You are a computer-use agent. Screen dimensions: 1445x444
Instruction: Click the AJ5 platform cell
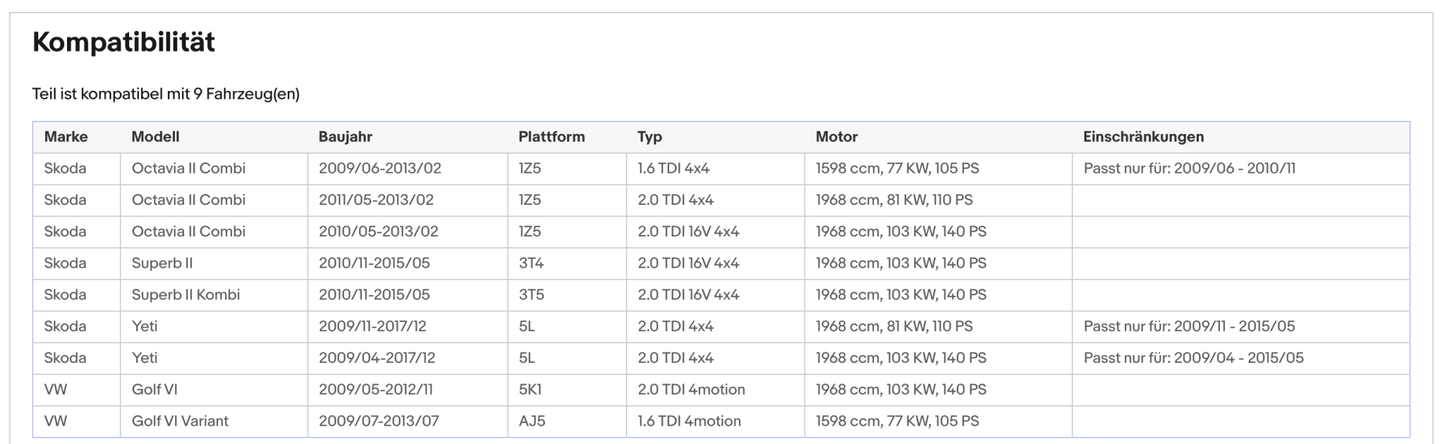(532, 421)
